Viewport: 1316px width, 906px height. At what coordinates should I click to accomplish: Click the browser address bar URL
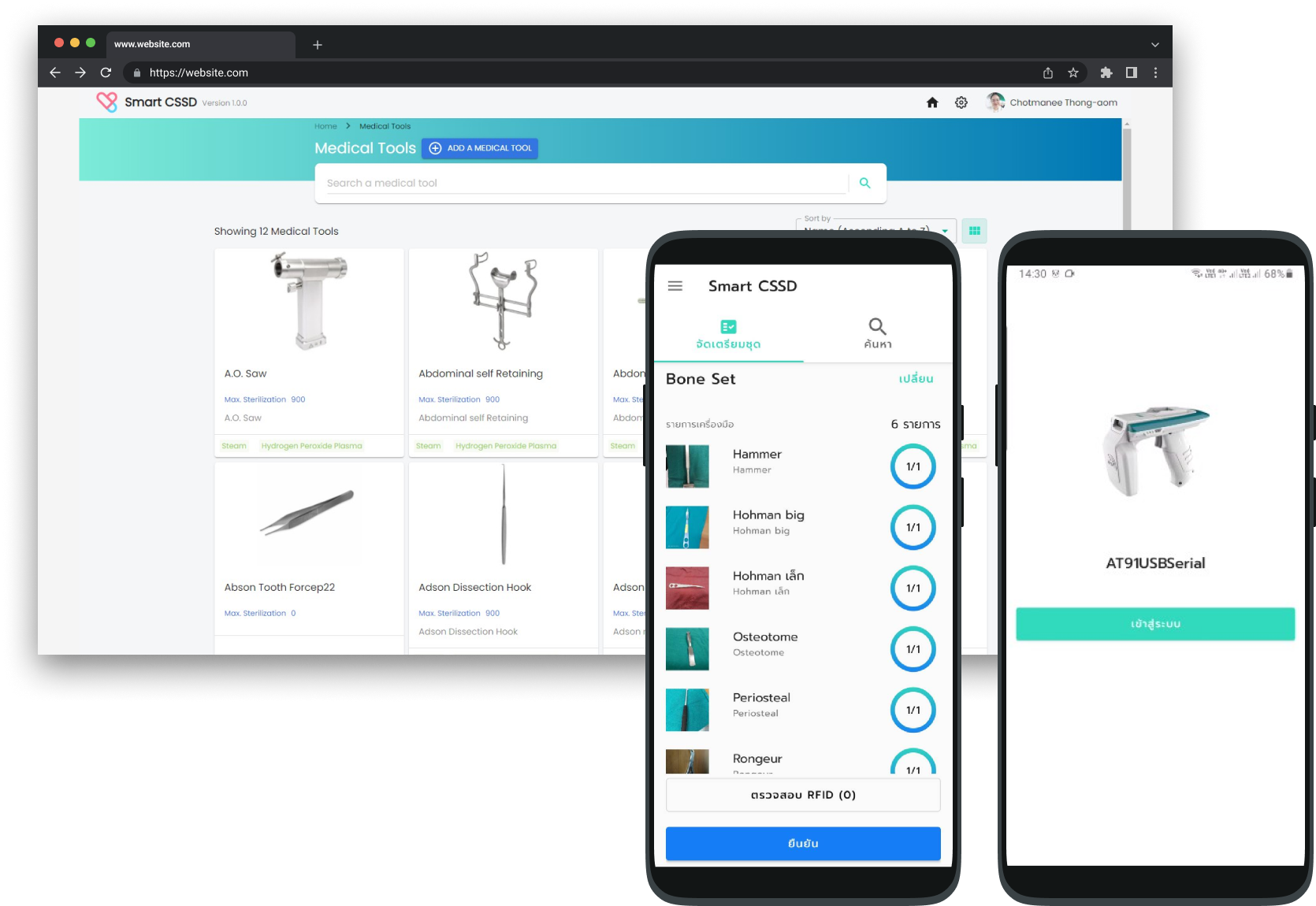[199, 72]
